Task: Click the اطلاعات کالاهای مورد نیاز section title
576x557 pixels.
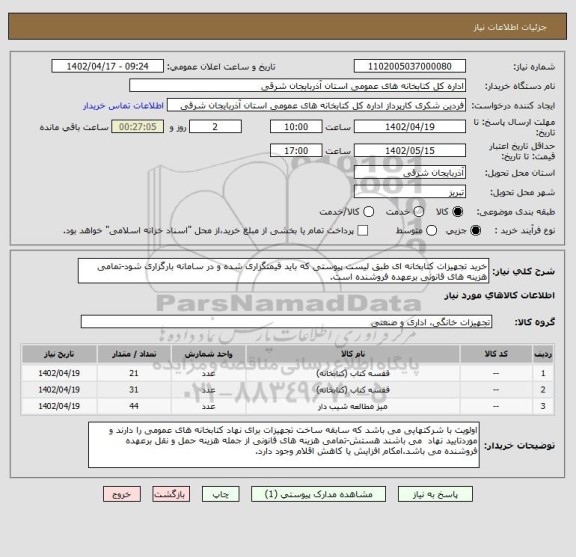Action: coord(500,296)
